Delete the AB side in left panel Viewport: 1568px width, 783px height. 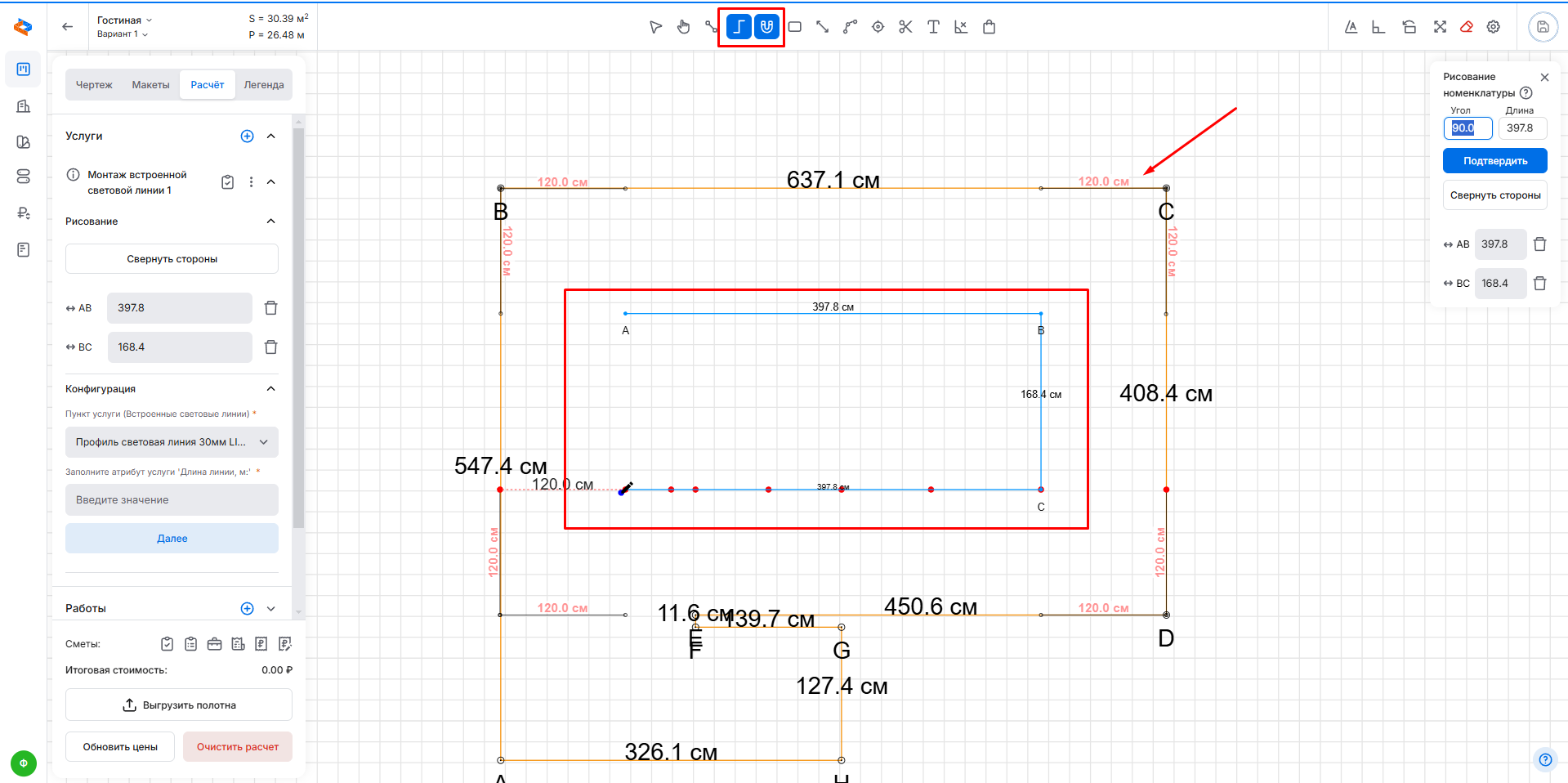271,308
